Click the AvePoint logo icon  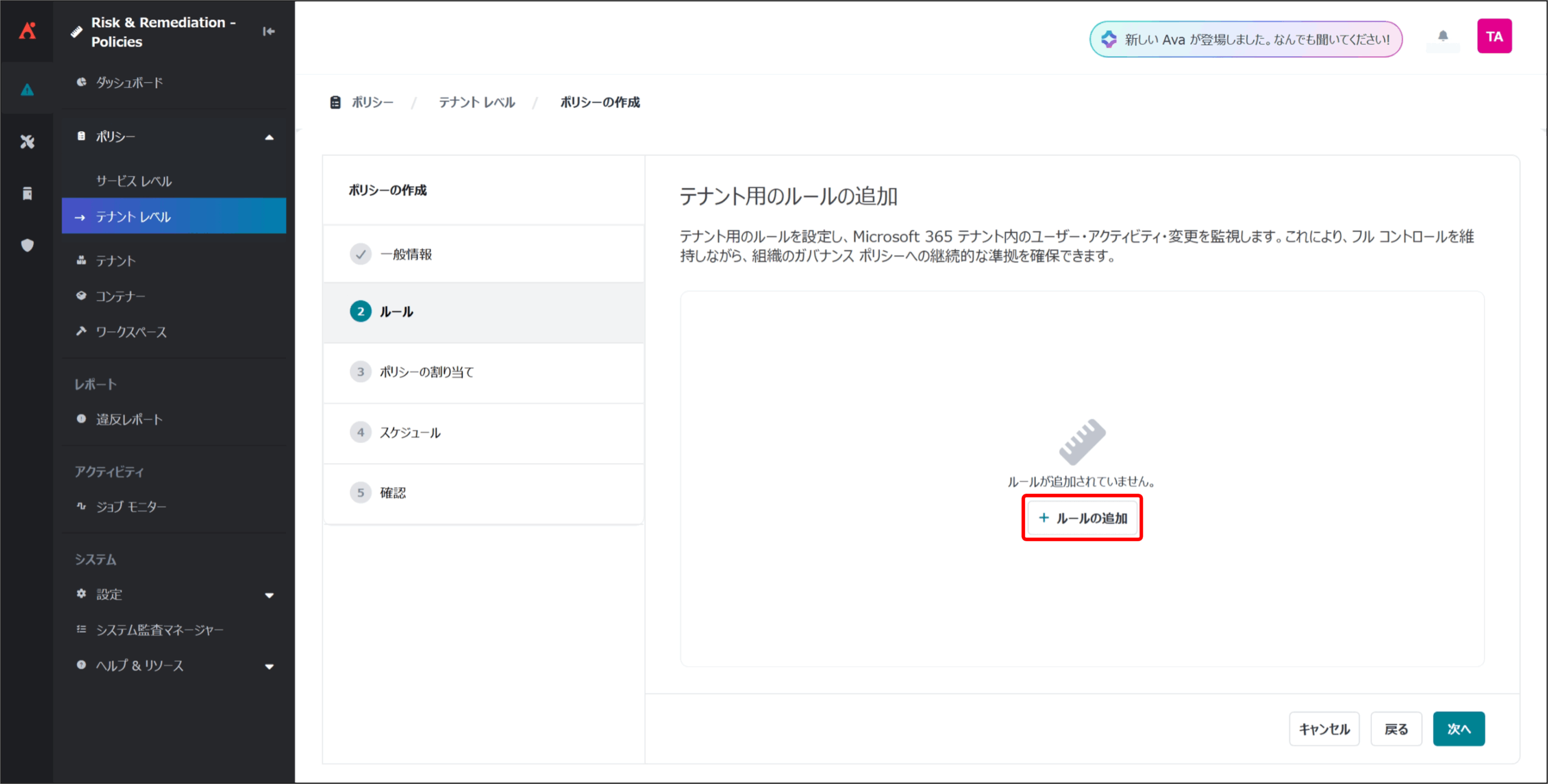27,30
